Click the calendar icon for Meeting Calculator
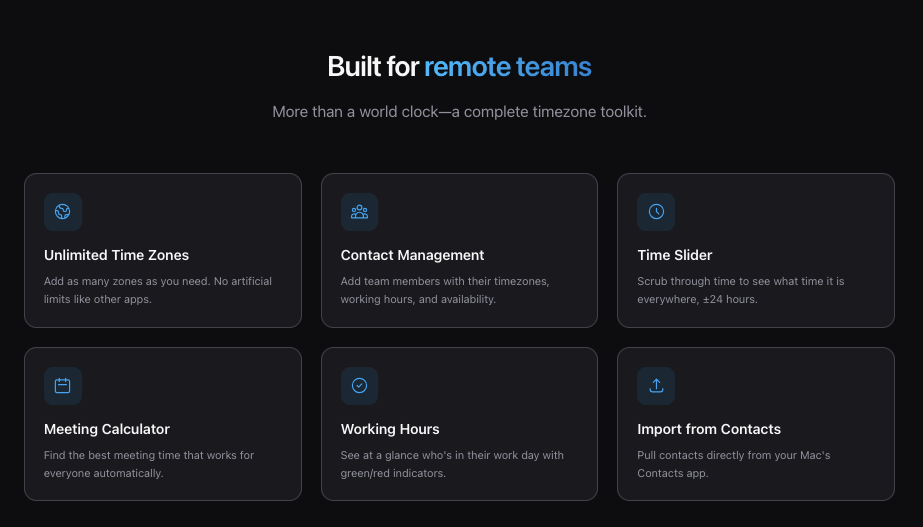923x527 pixels. point(62,386)
